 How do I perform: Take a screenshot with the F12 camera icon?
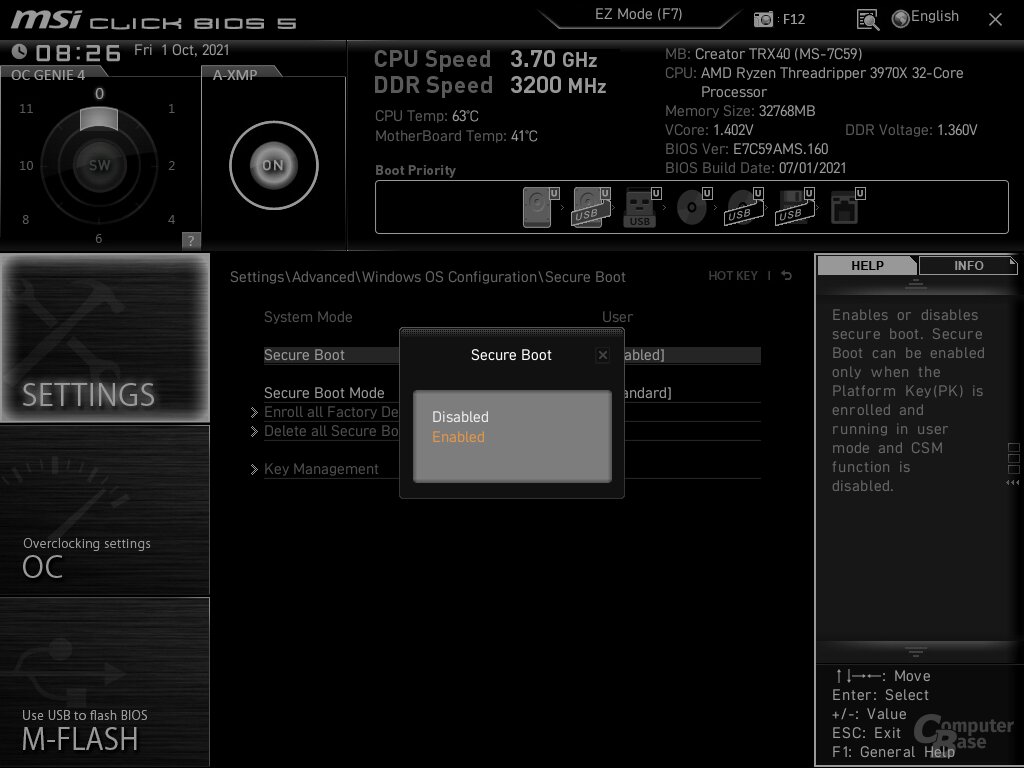coord(763,19)
